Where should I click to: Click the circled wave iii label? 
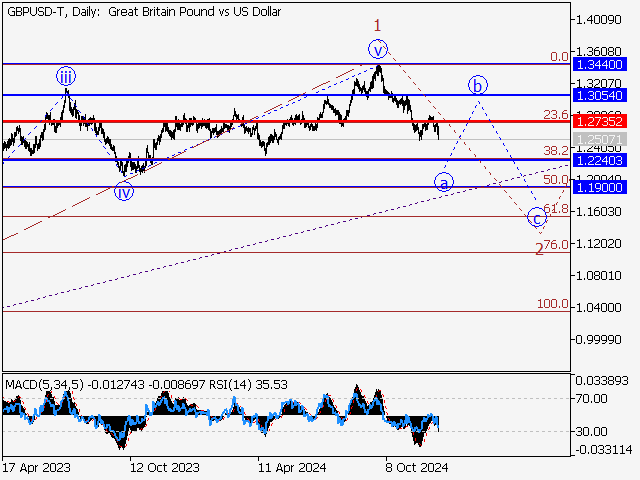[65, 75]
